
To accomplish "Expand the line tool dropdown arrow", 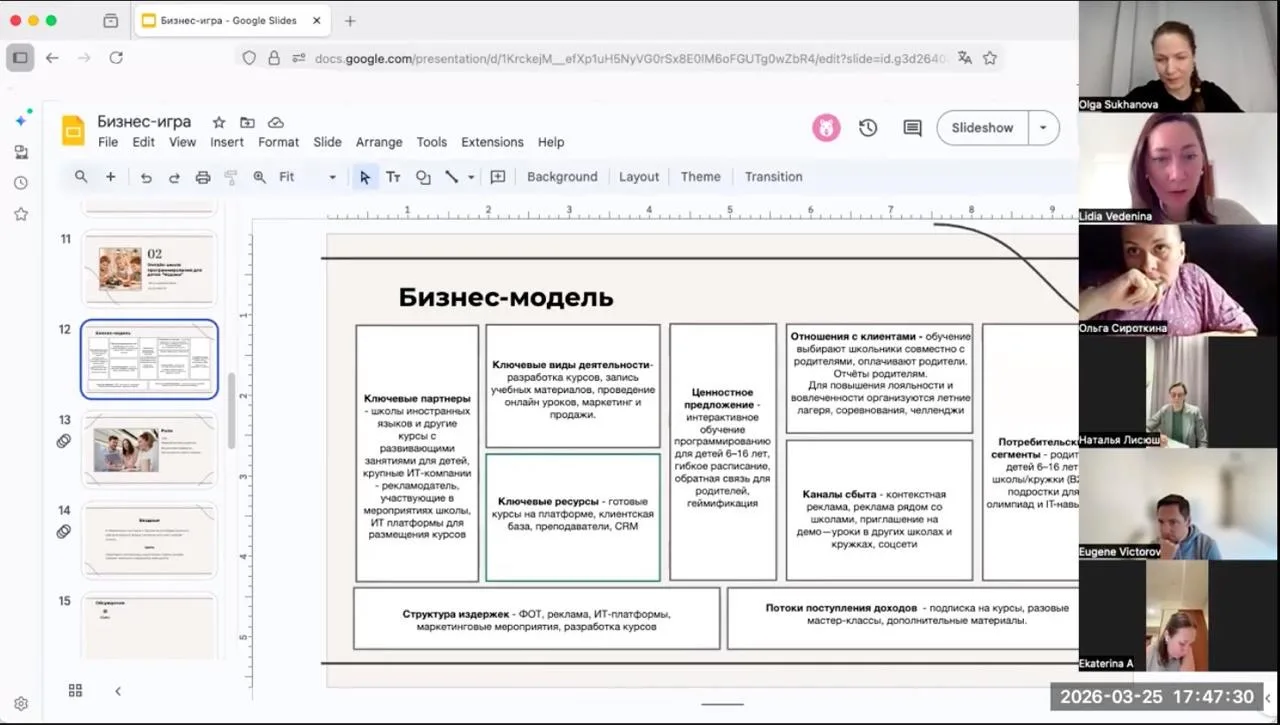I will coord(471,177).
